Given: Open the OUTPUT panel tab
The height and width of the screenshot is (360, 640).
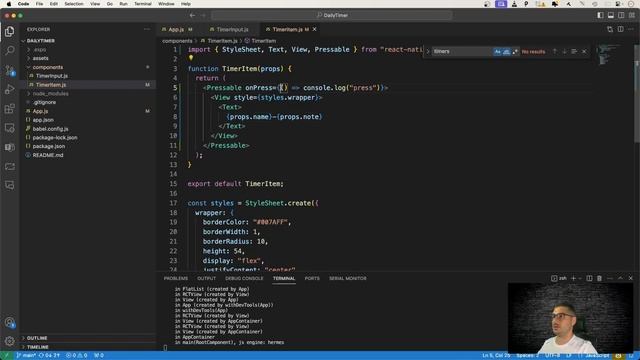Looking at the screenshot, I should (207, 278).
